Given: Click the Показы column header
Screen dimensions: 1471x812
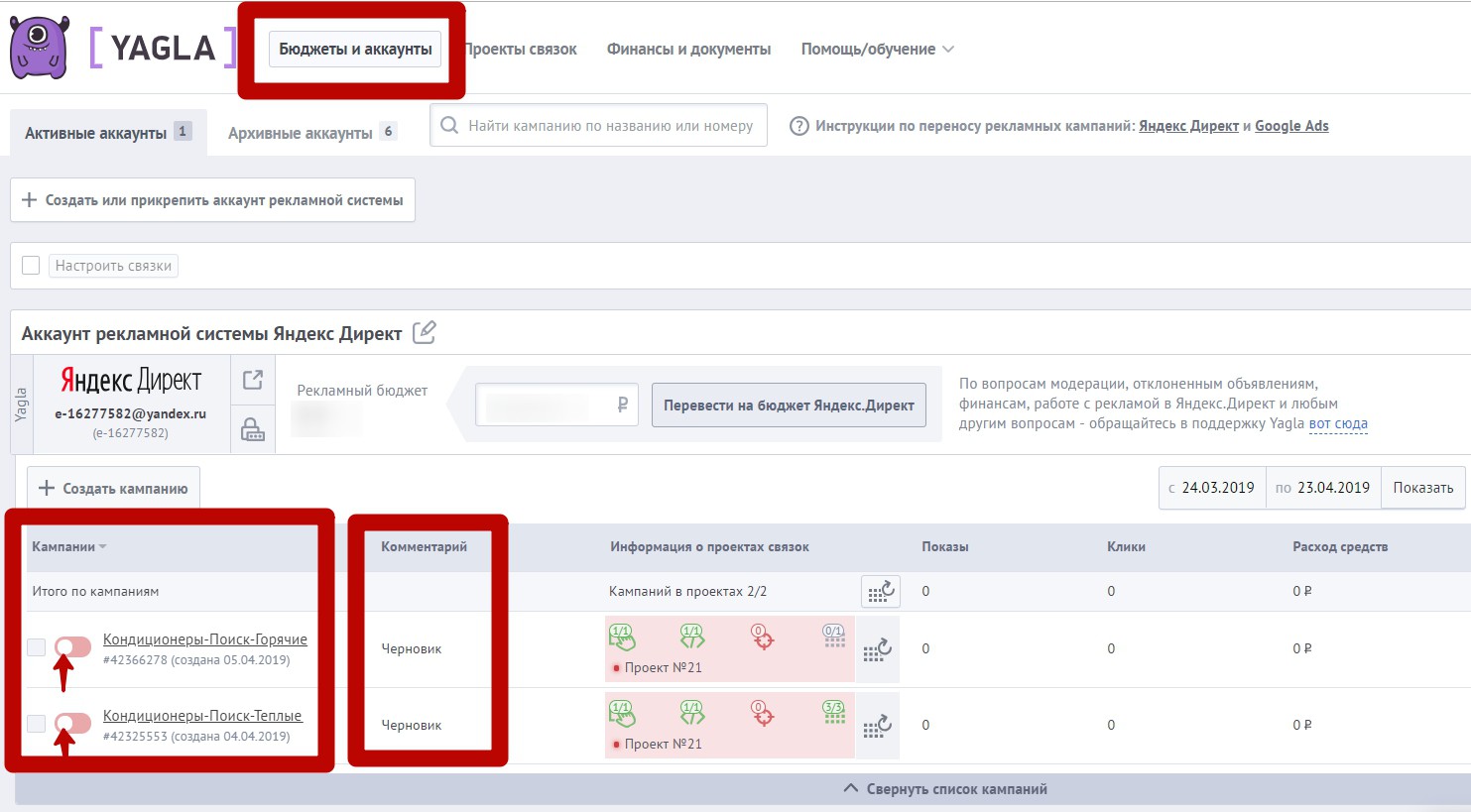Looking at the screenshot, I should click(x=944, y=547).
